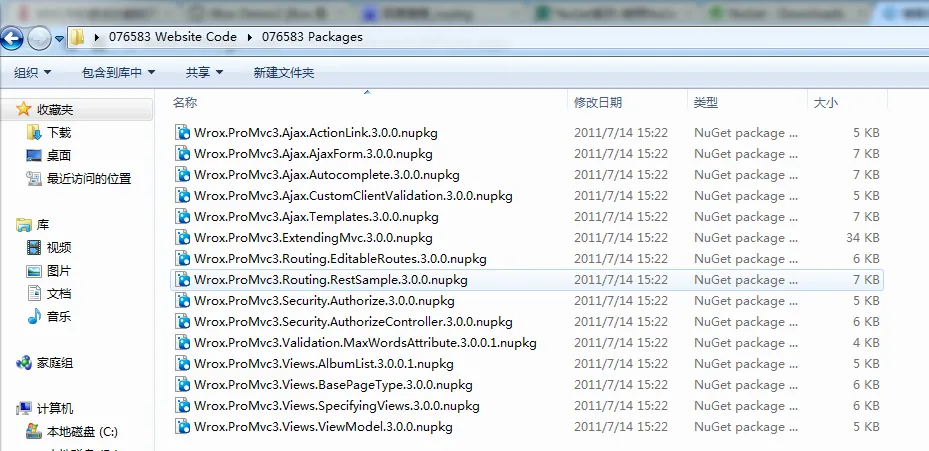Open the 组织 dropdown menu
929x451 pixels.
pos(33,72)
